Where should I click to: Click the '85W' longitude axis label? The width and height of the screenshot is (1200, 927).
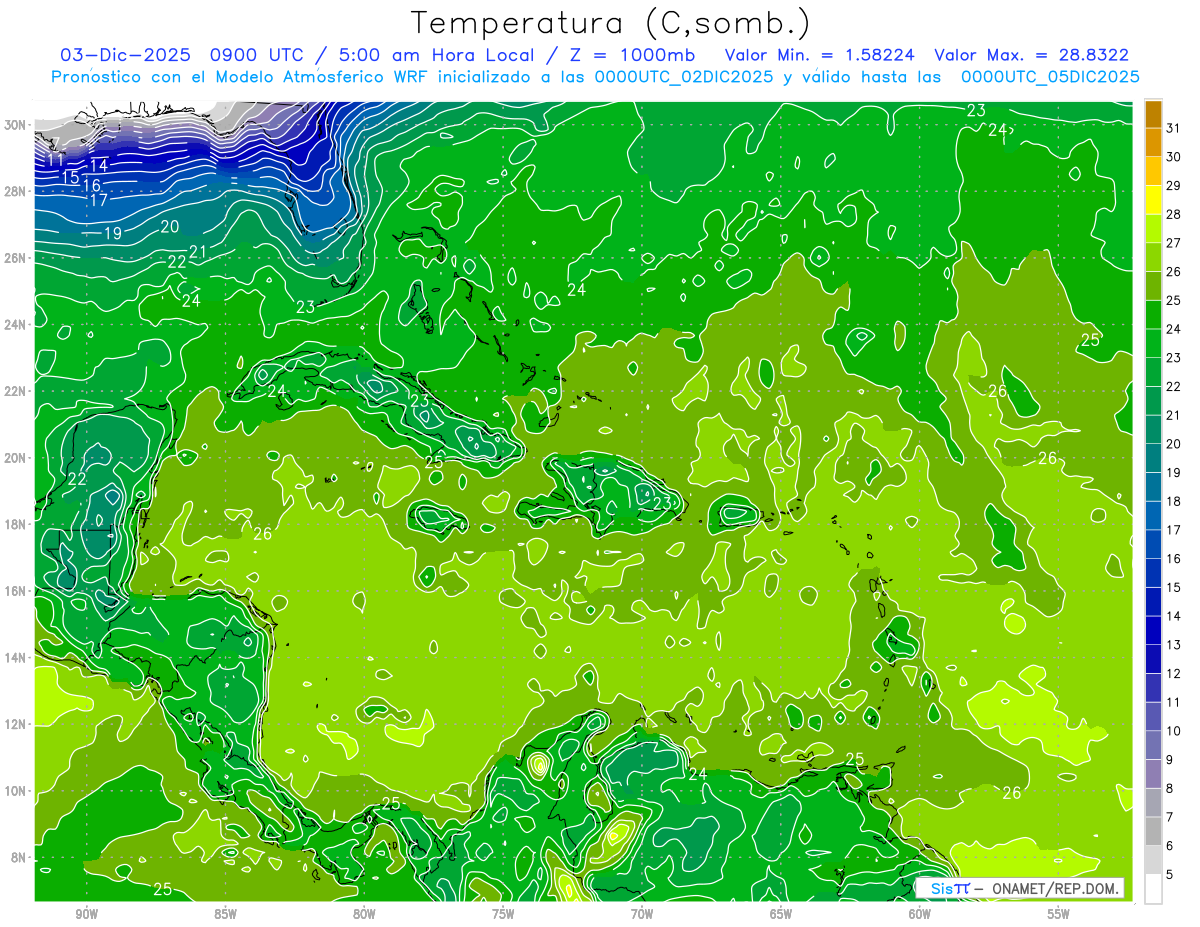225,914
